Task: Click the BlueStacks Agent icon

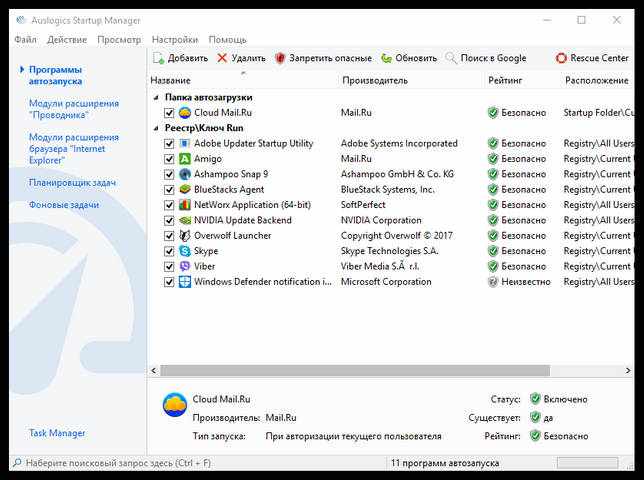Action: [x=185, y=190]
